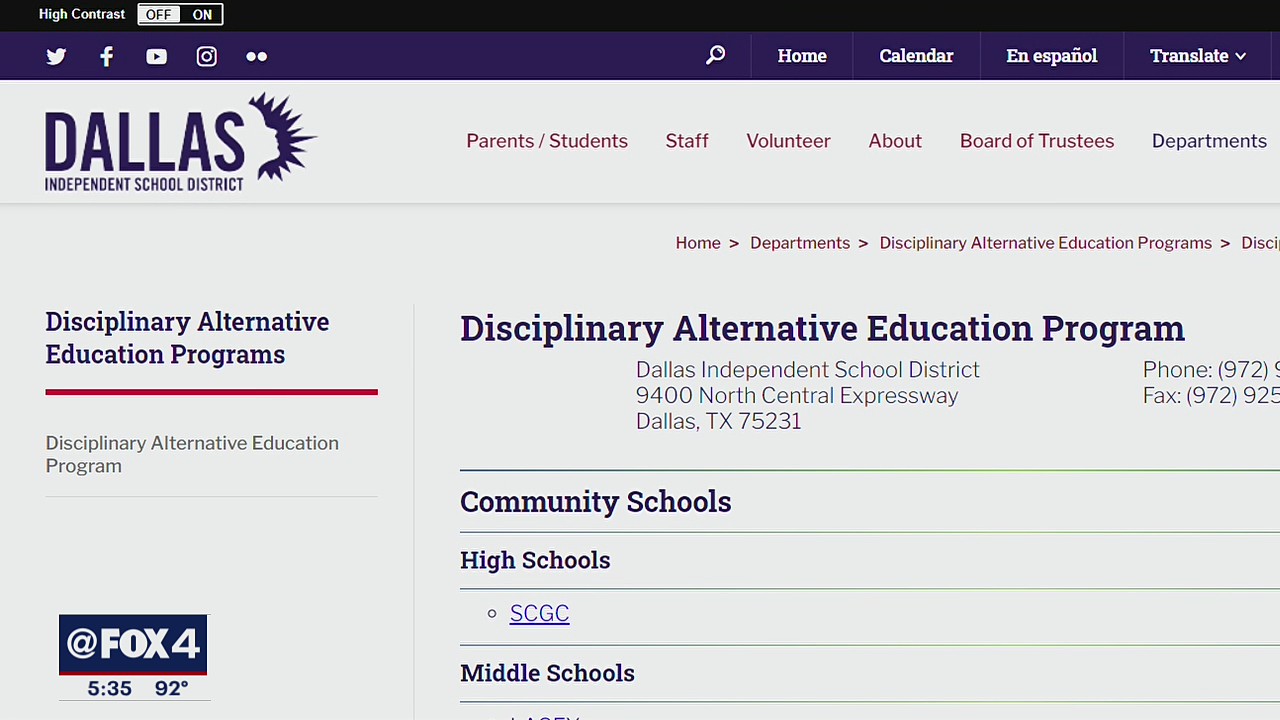Open the Board of Trustees menu
Image resolution: width=1280 pixels, height=720 pixels.
tap(1036, 141)
